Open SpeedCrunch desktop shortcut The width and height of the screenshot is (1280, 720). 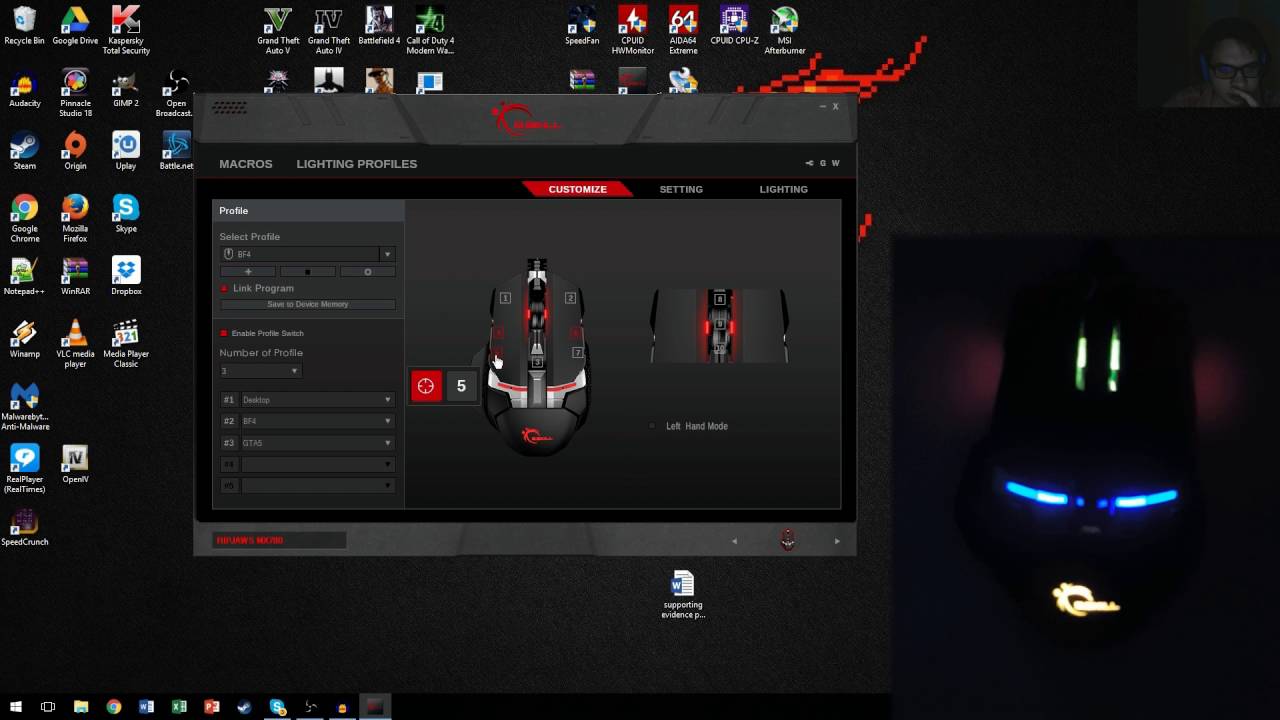(25, 527)
